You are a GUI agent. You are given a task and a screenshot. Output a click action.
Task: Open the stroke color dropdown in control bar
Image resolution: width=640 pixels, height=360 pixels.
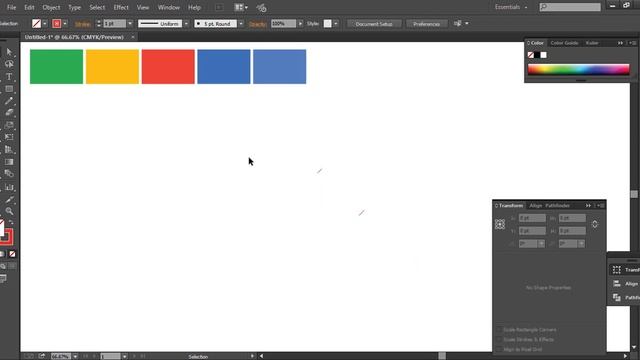[x=65, y=24]
